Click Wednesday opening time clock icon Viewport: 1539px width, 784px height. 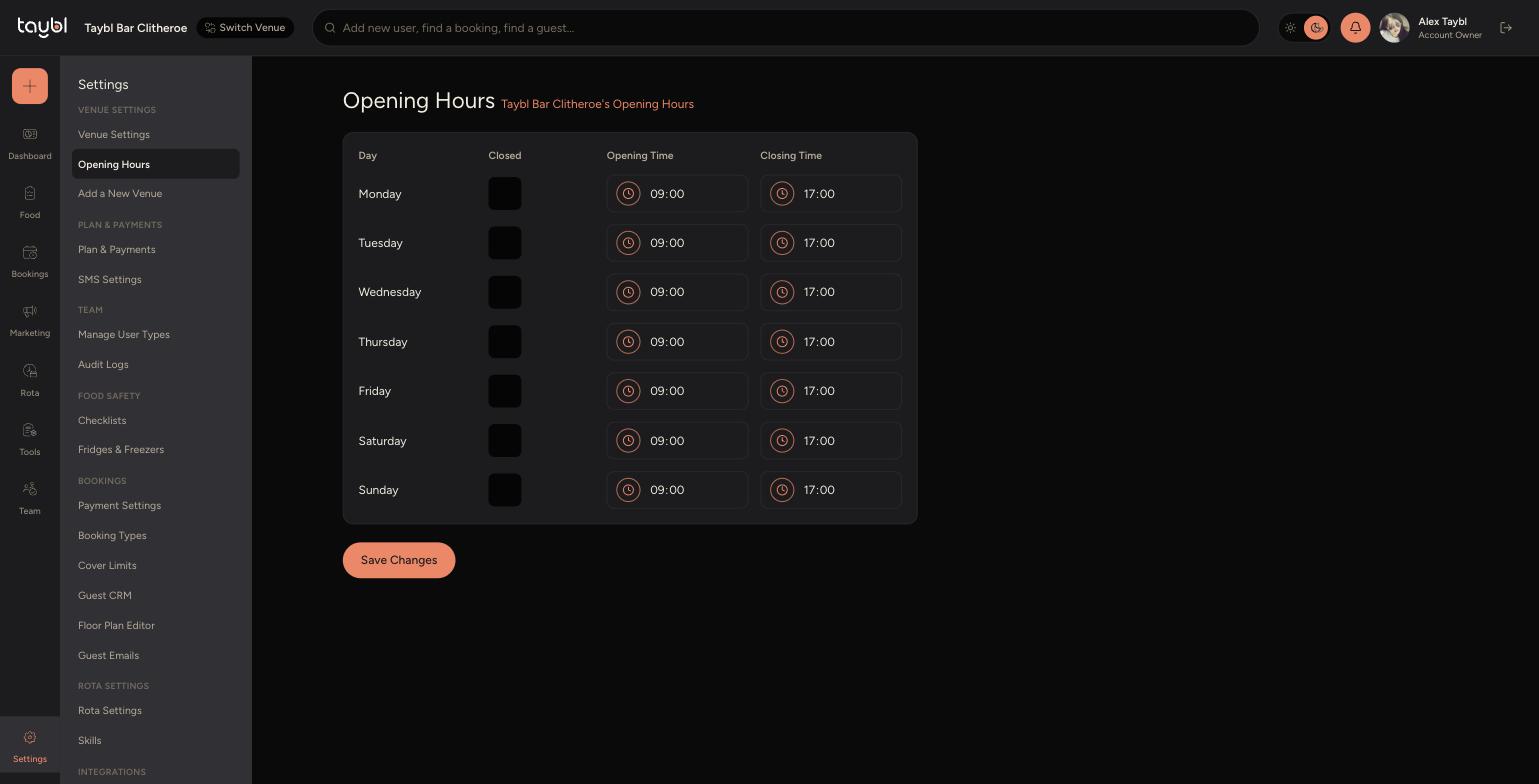point(628,292)
